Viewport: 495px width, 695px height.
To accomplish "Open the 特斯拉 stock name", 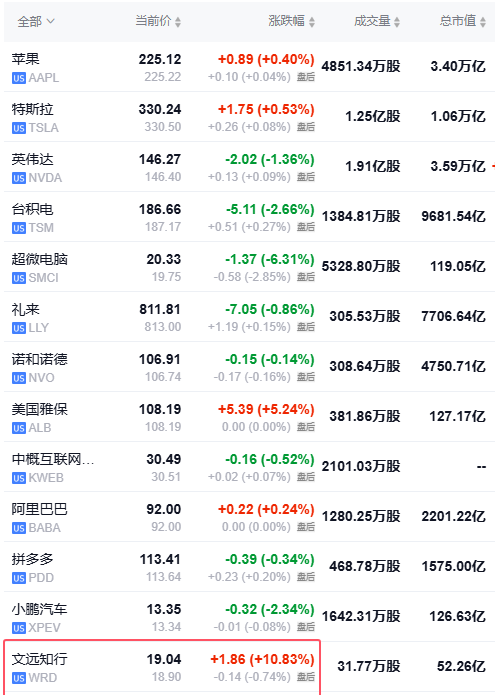I will coord(32,109).
